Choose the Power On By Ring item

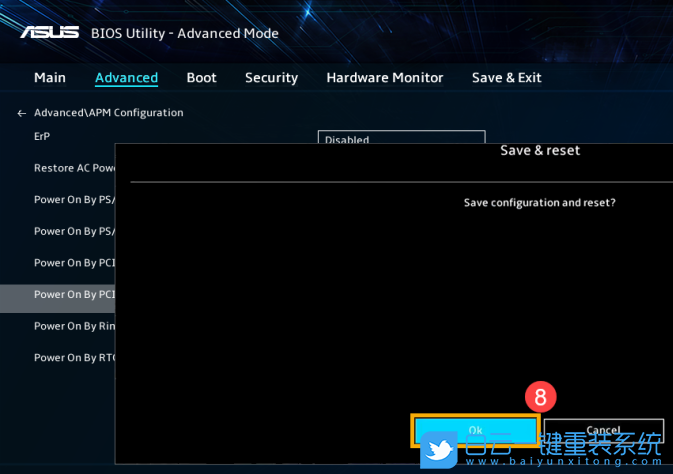point(74,326)
